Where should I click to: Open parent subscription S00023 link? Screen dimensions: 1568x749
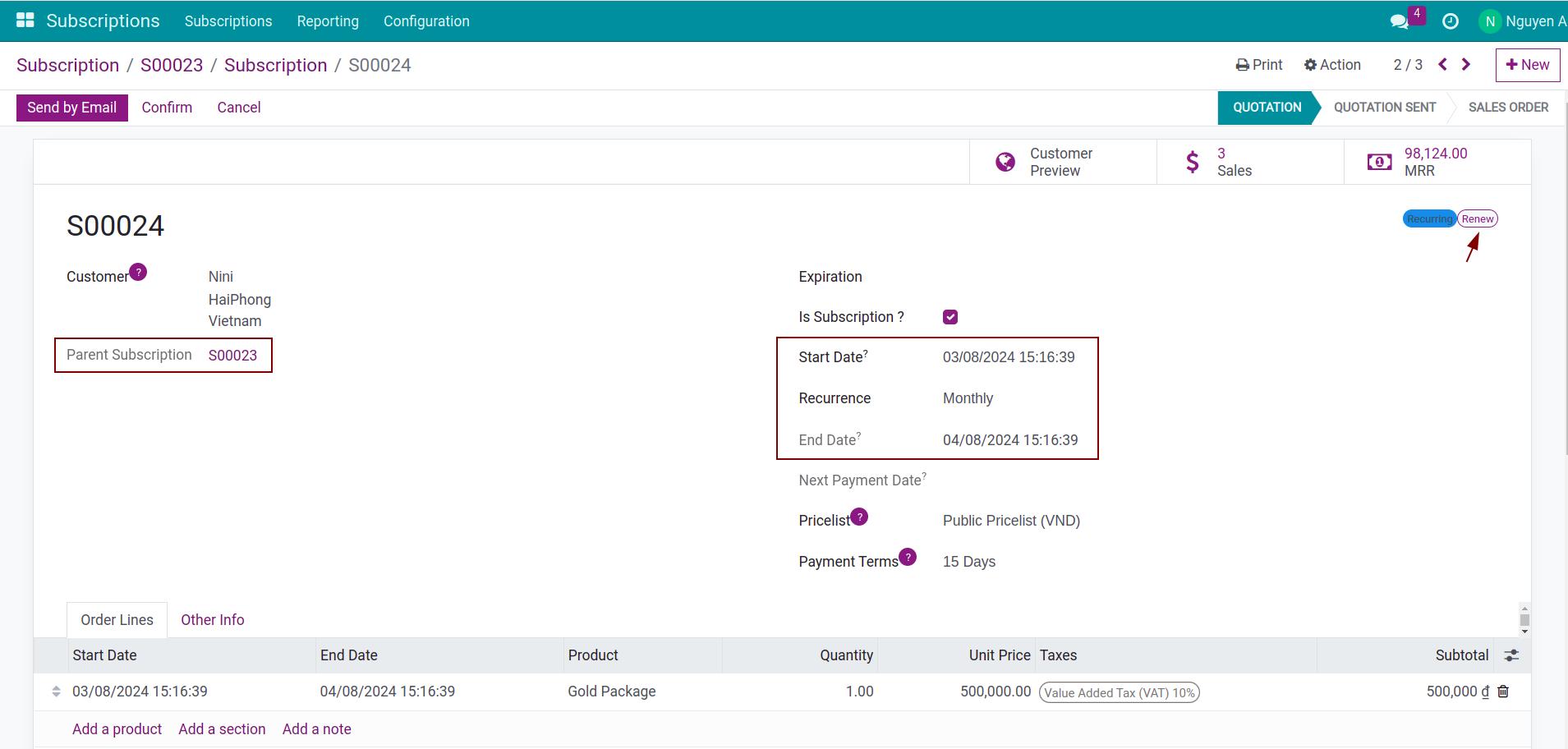(x=232, y=356)
